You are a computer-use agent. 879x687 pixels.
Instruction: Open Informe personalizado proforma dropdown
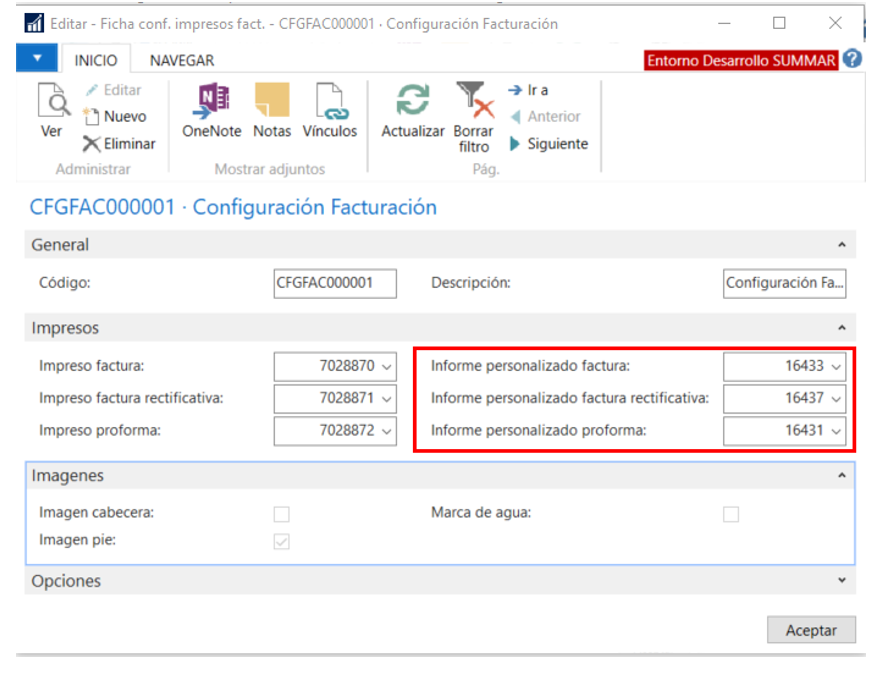[836, 431]
